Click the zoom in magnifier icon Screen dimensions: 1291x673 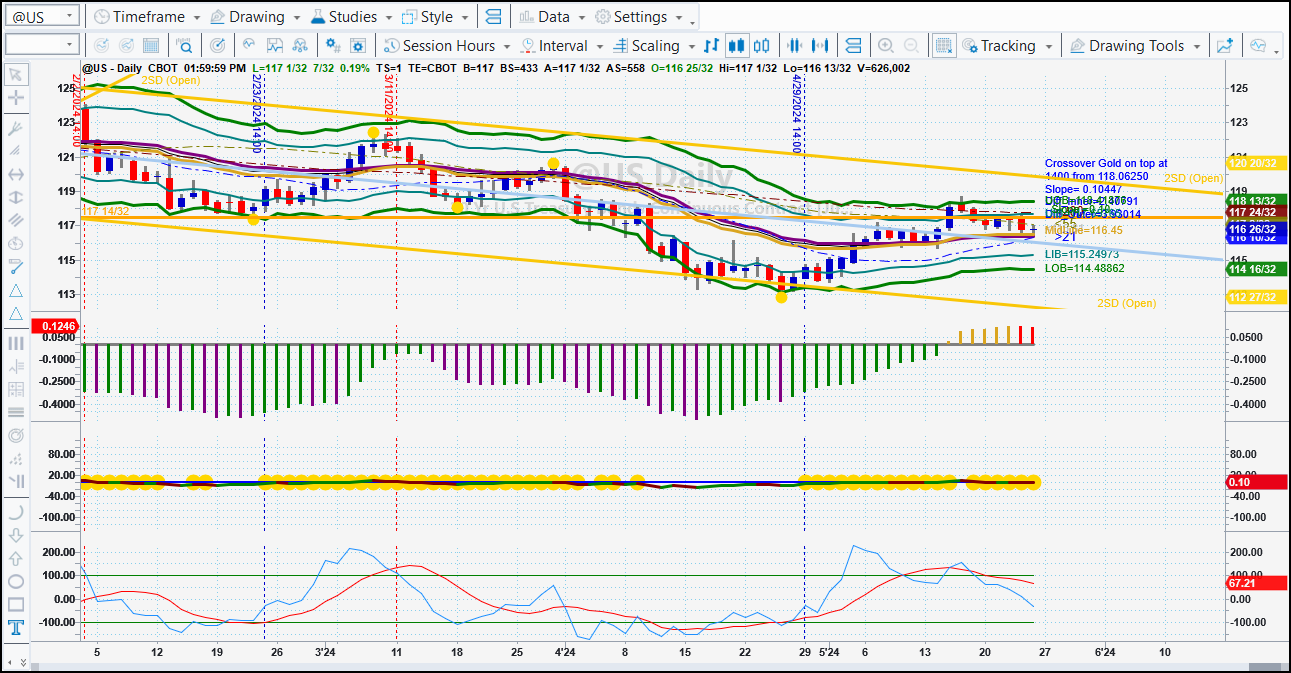coord(885,46)
